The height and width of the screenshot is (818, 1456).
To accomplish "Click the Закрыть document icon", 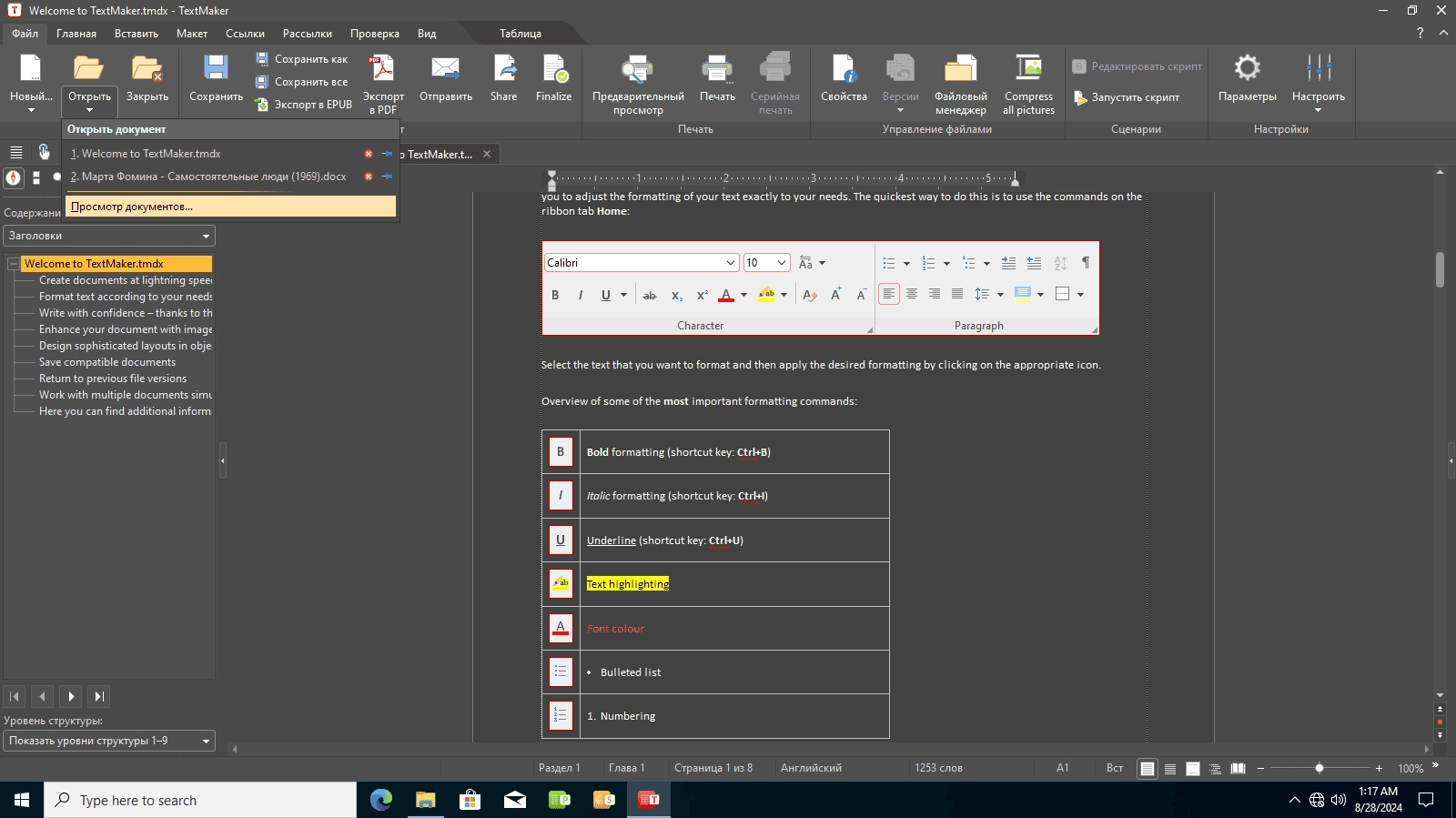I will coord(147,69).
